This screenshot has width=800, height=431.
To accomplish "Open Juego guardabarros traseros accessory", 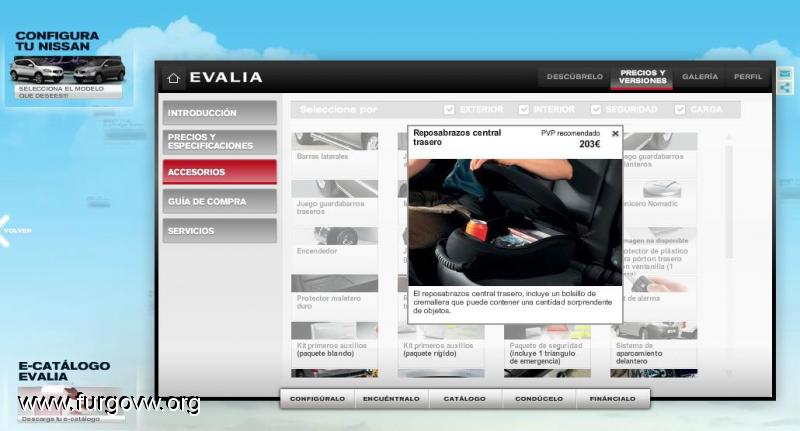I will click(335, 197).
